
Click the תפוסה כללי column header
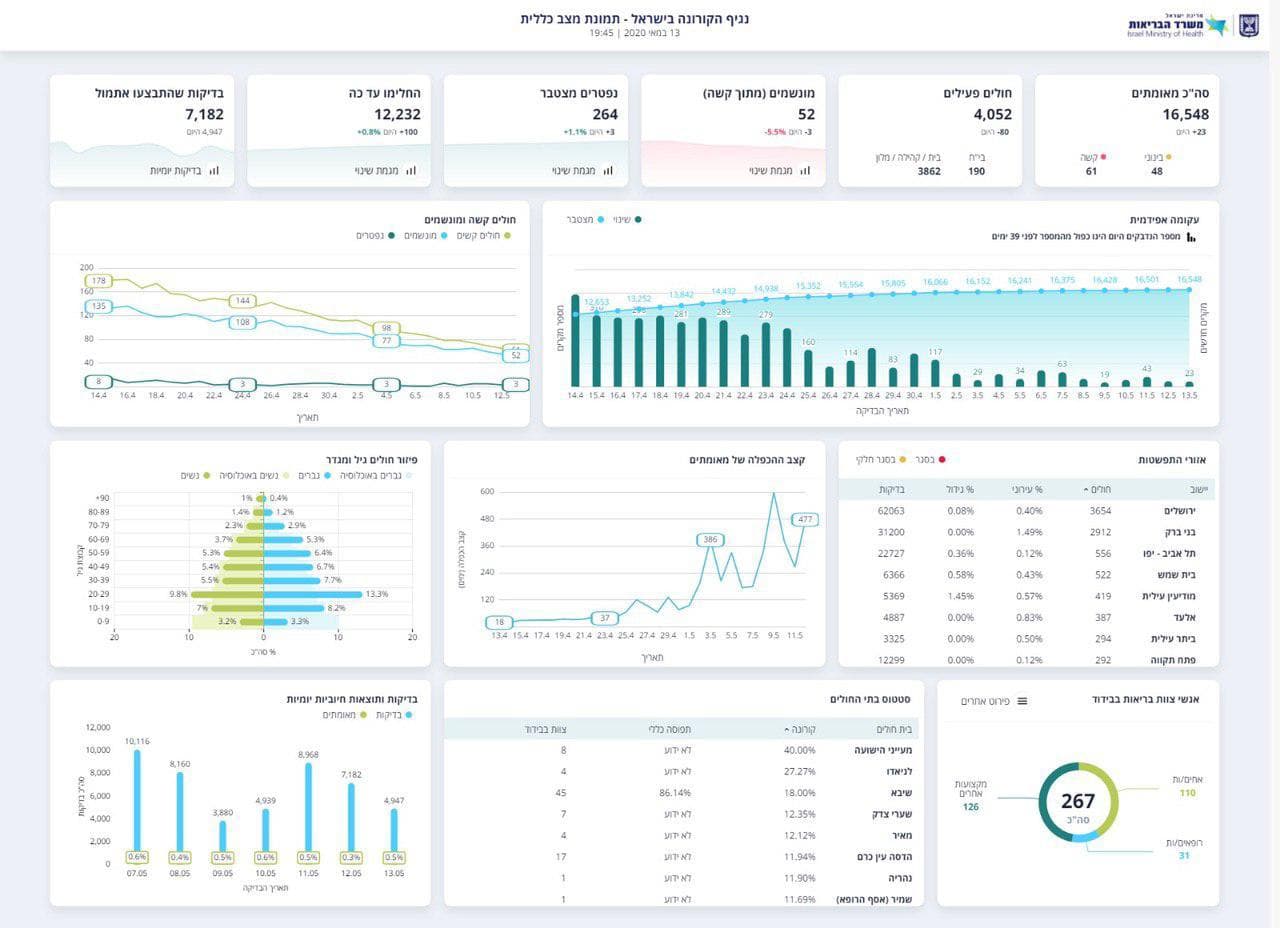point(670,729)
